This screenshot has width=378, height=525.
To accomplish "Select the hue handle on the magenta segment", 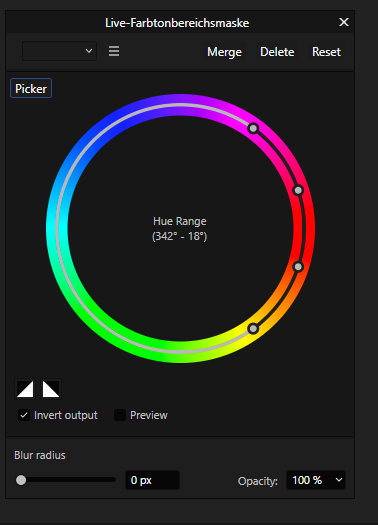I will (253, 128).
